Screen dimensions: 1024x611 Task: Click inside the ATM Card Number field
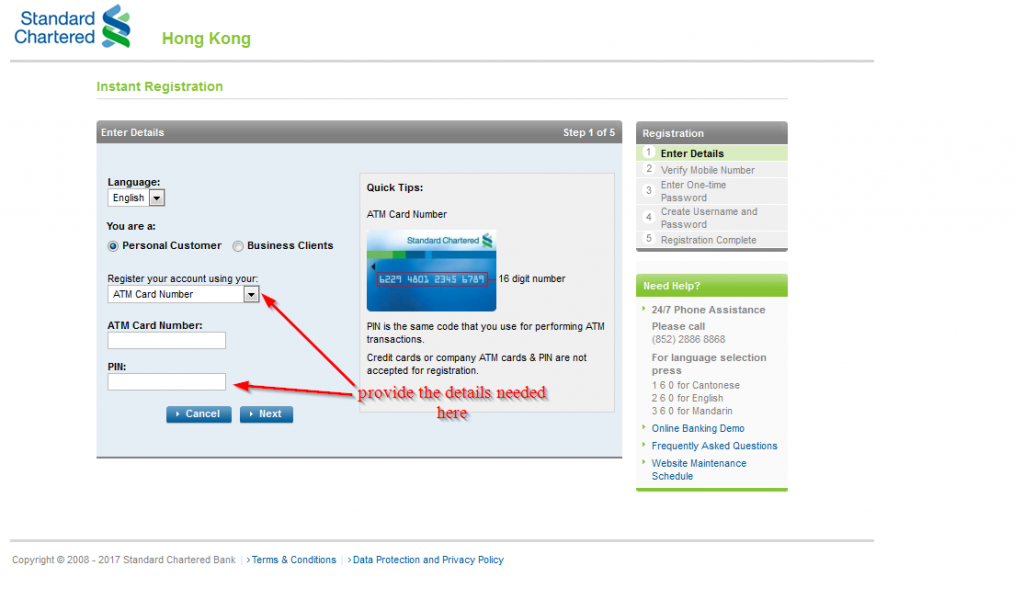click(x=166, y=340)
